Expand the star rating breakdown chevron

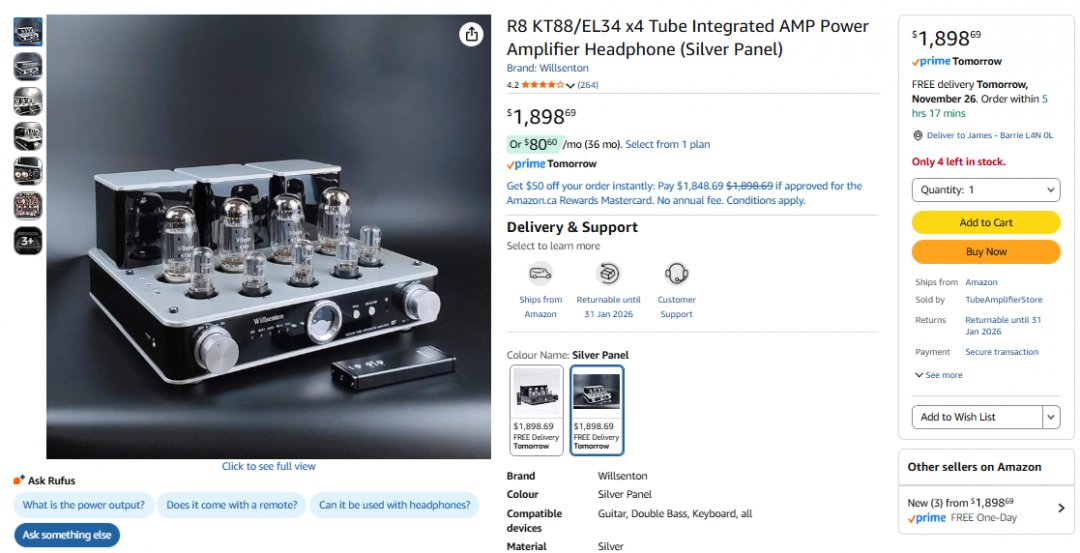[x=571, y=86]
